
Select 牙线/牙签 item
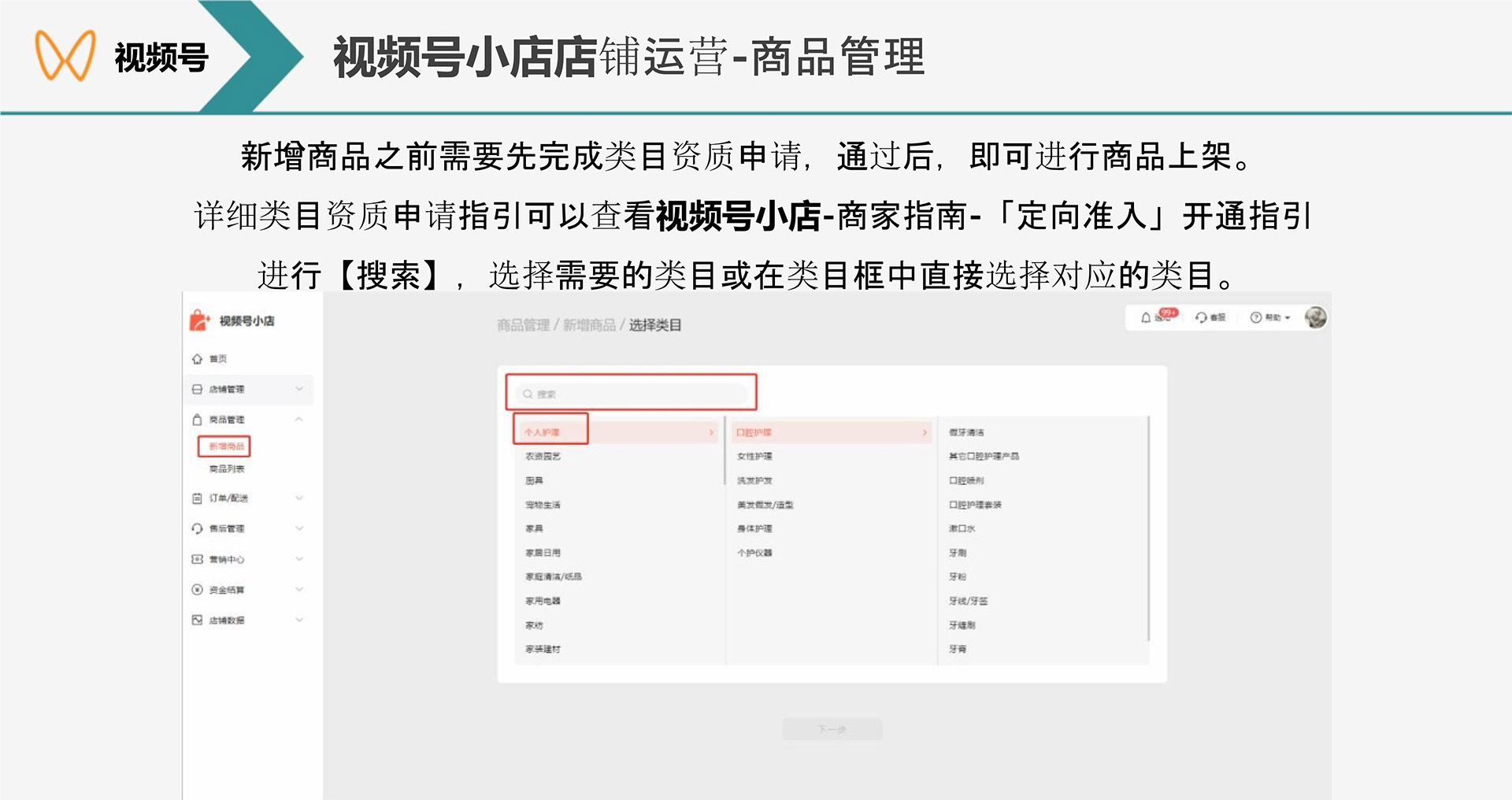[x=968, y=601]
